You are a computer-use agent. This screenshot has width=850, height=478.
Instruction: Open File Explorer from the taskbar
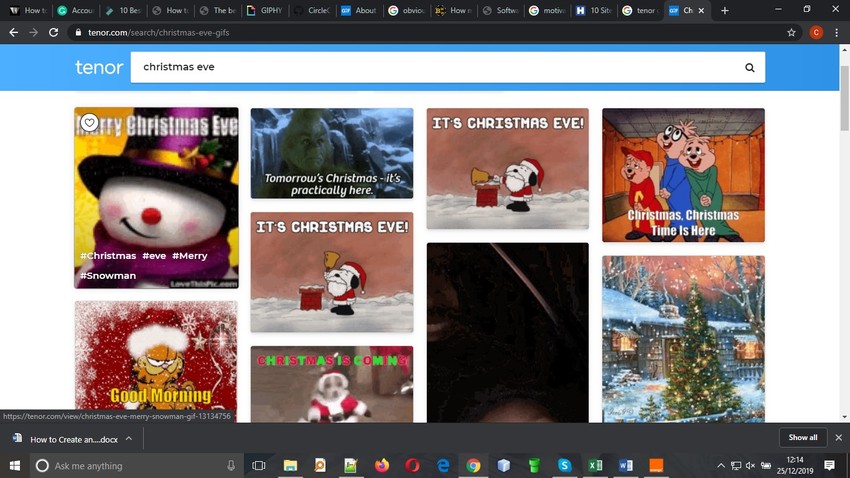pyautogui.click(x=290, y=466)
